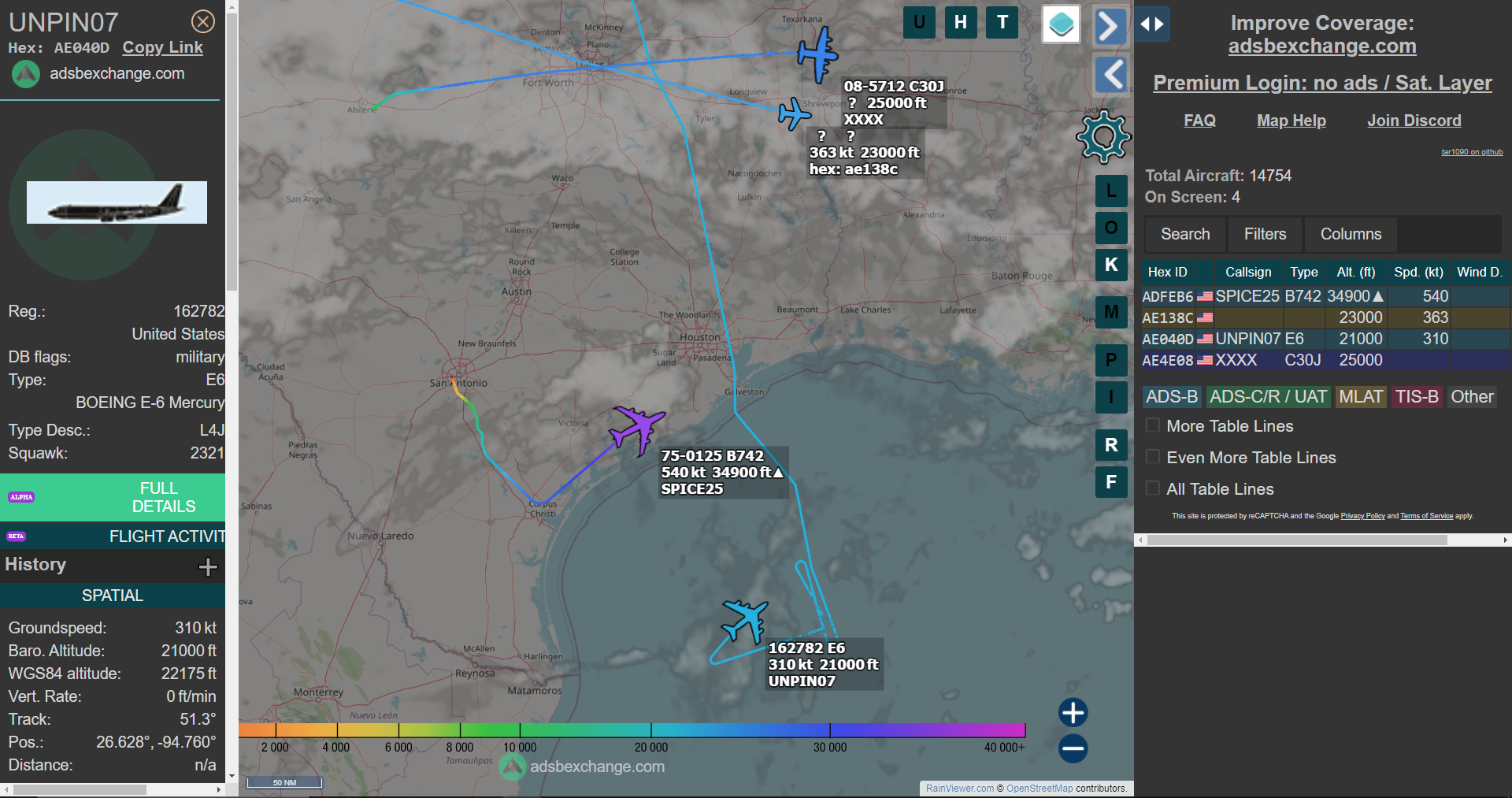Click right sidebar horizontal scrollbar
The width and height of the screenshot is (1512, 798).
(1297, 540)
